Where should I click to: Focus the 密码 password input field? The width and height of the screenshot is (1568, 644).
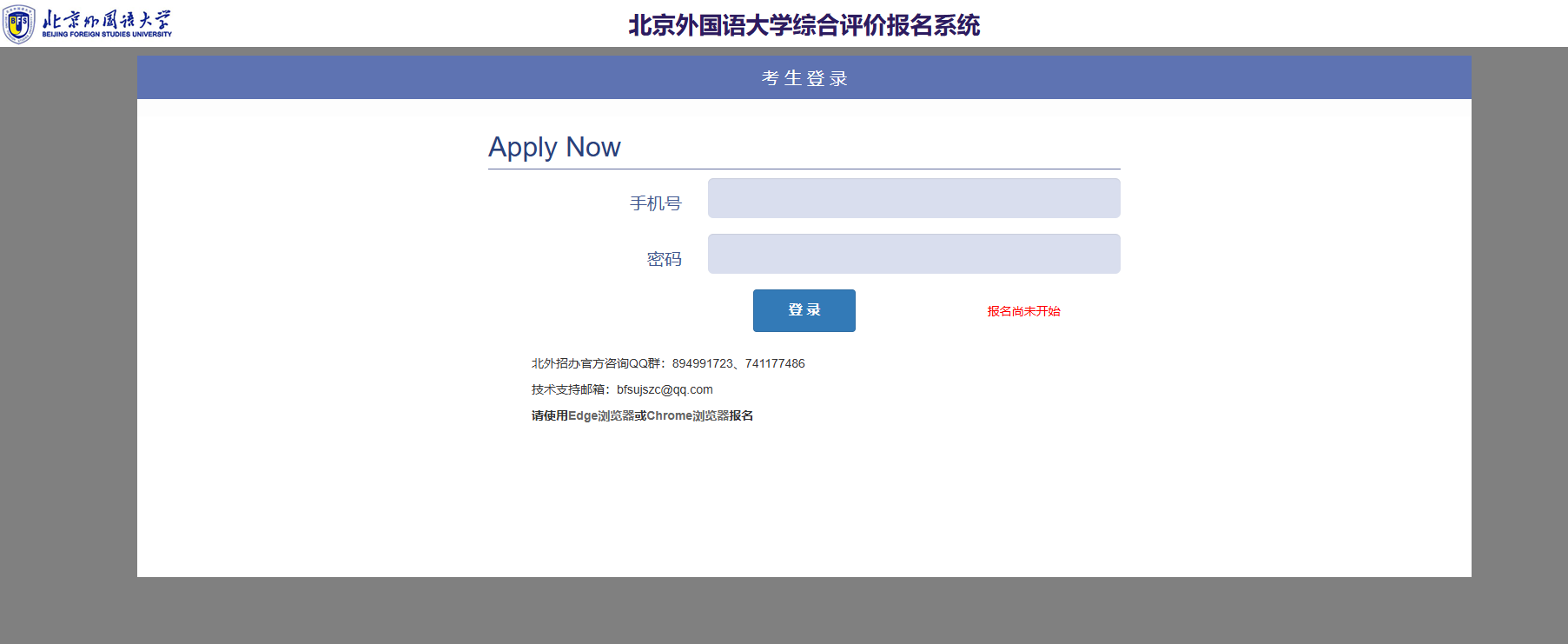coord(913,254)
